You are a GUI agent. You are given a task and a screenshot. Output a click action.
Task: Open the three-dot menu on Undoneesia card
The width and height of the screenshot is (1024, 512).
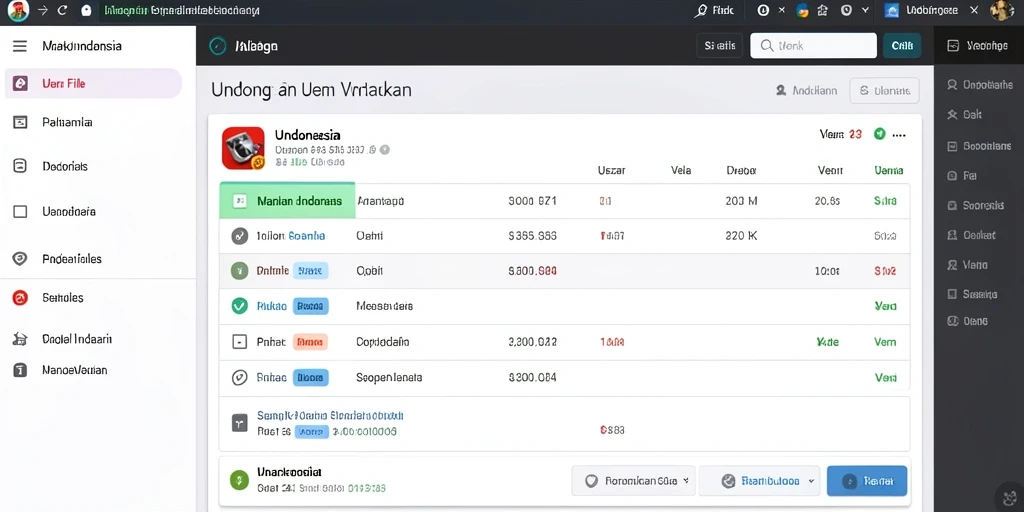click(899, 135)
